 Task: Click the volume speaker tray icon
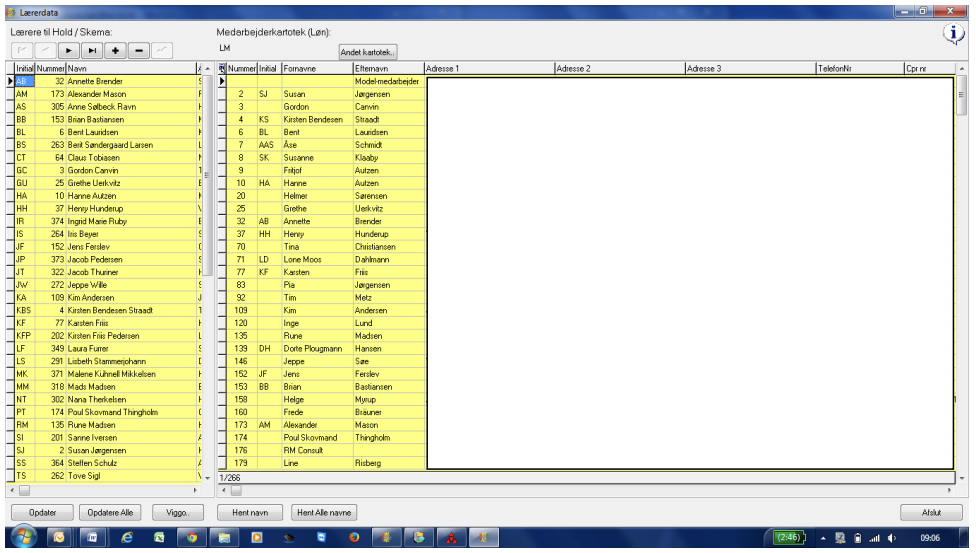[891, 538]
